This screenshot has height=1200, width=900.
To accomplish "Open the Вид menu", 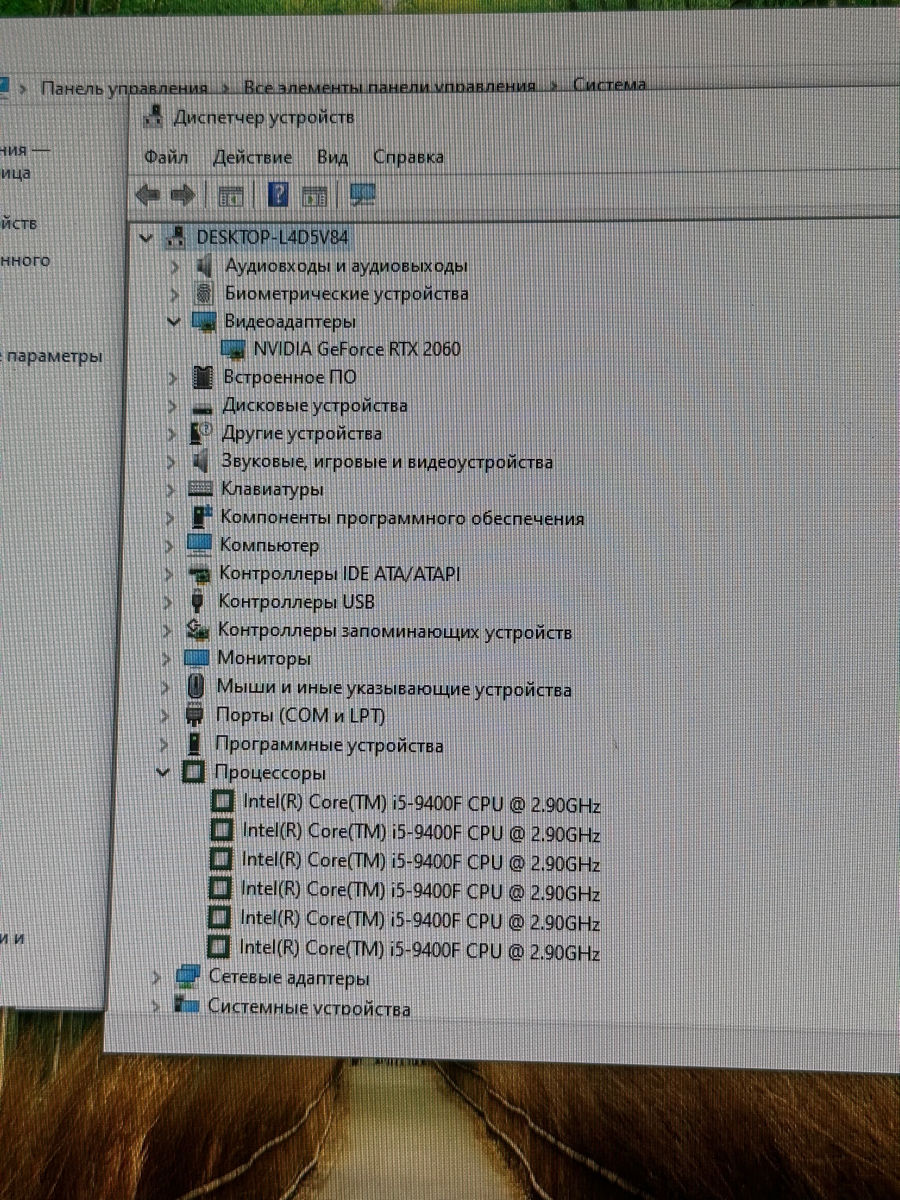I will pyautogui.click(x=332, y=157).
